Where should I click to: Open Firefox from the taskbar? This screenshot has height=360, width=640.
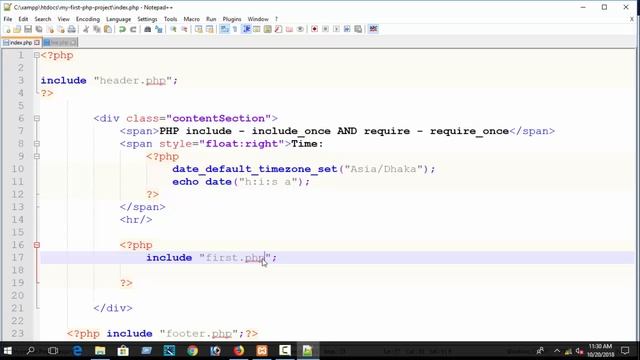(x=239, y=351)
